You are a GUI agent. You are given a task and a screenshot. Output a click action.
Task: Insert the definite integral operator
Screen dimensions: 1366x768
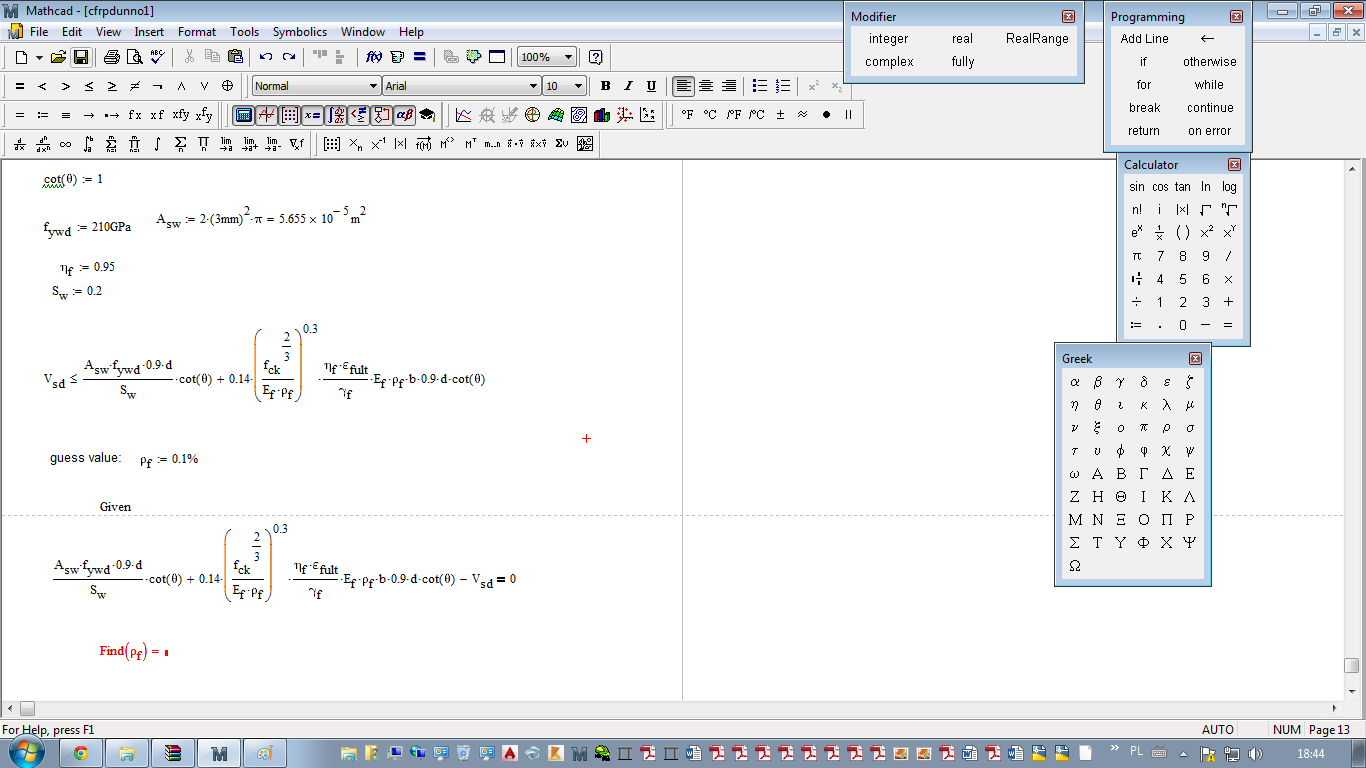[89, 144]
